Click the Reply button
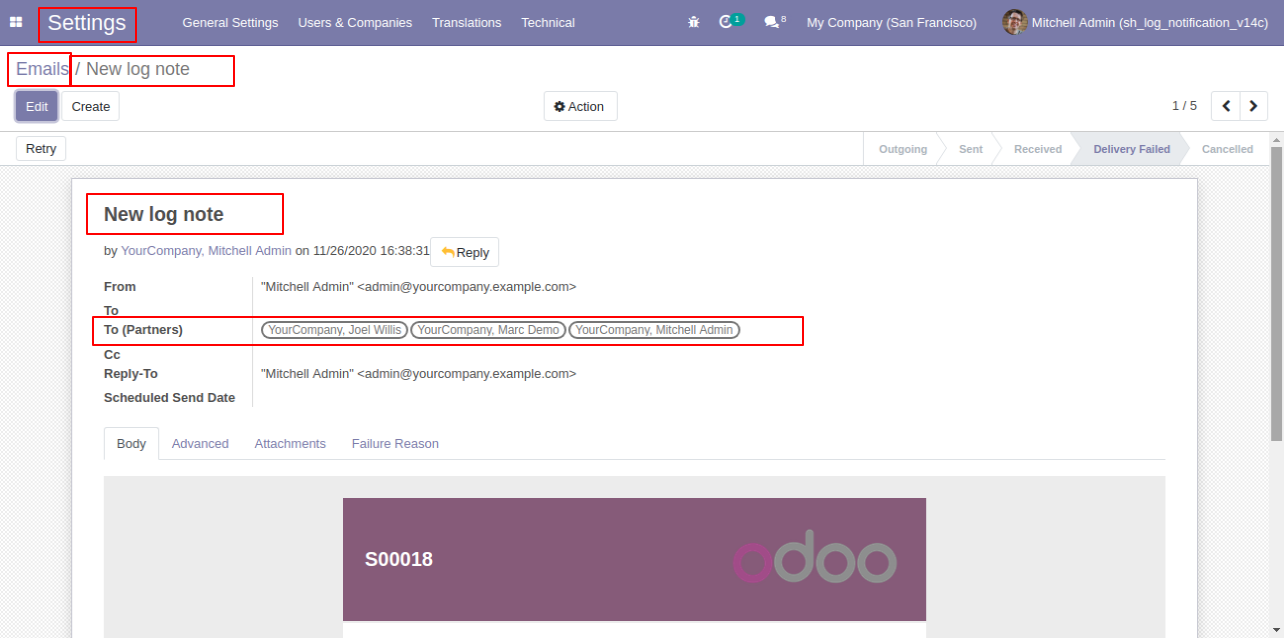The image size is (1284, 638). point(465,252)
